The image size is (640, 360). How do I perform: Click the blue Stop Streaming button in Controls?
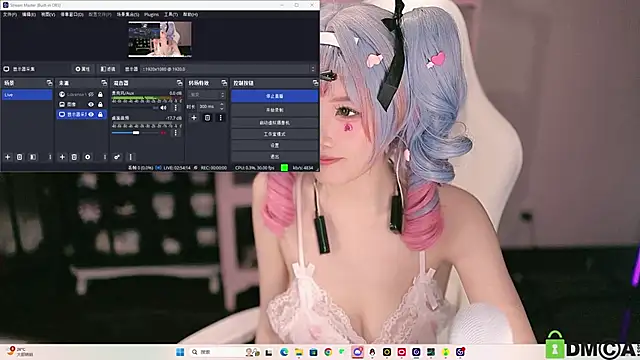274,96
